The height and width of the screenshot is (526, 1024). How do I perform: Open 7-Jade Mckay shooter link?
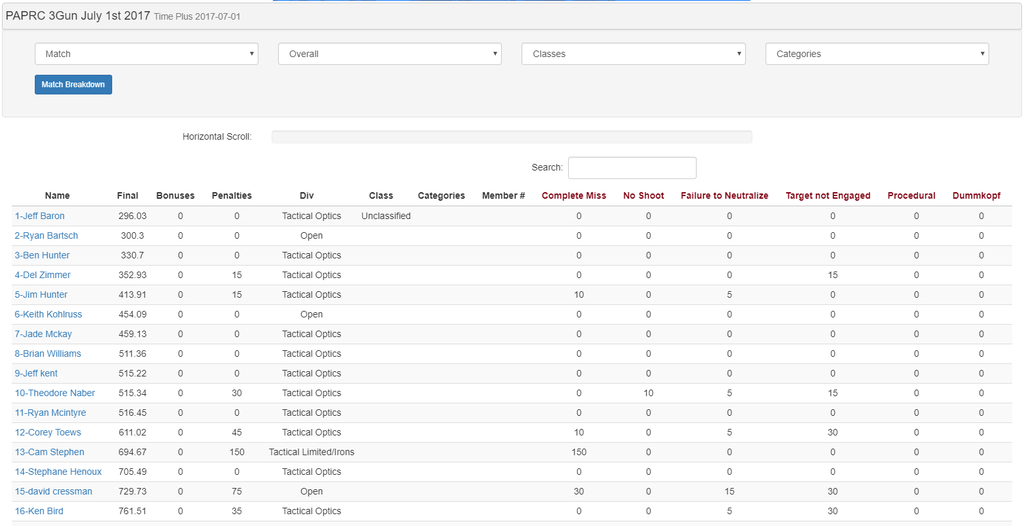44,333
